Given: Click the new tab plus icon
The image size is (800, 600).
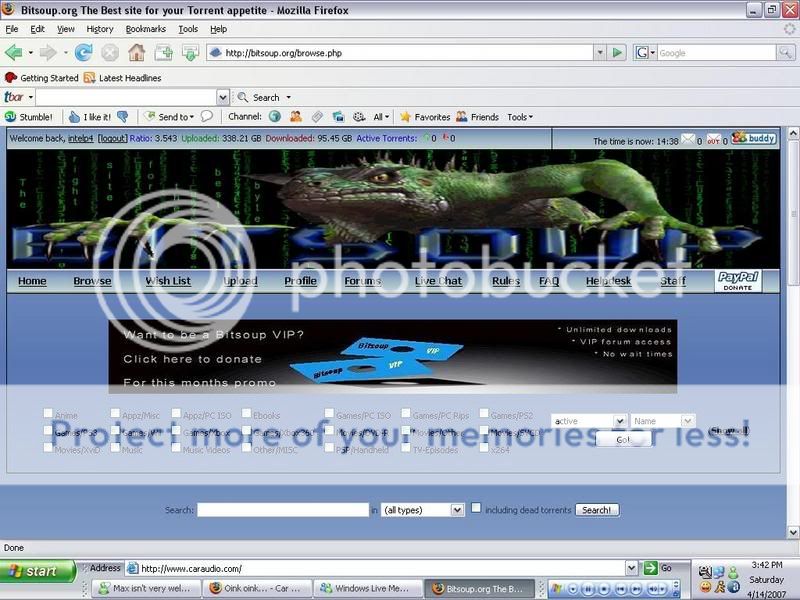Looking at the screenshot, I should click(164, 53).
